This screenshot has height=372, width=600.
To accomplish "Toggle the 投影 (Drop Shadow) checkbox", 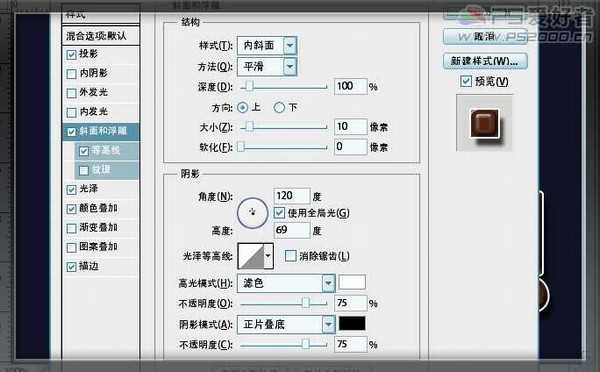I will (x=72, y=54).
